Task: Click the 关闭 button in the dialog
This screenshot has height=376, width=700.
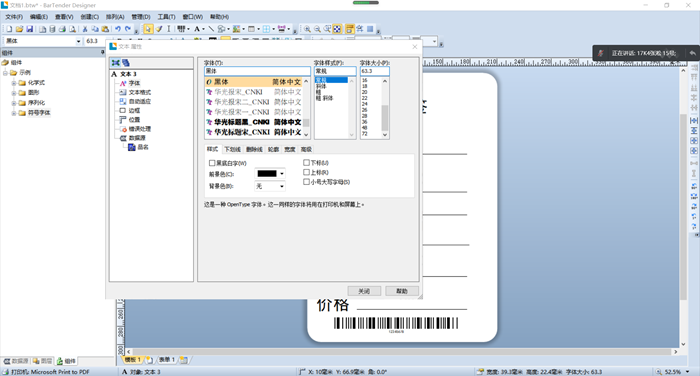Action: tap(364, 291)
